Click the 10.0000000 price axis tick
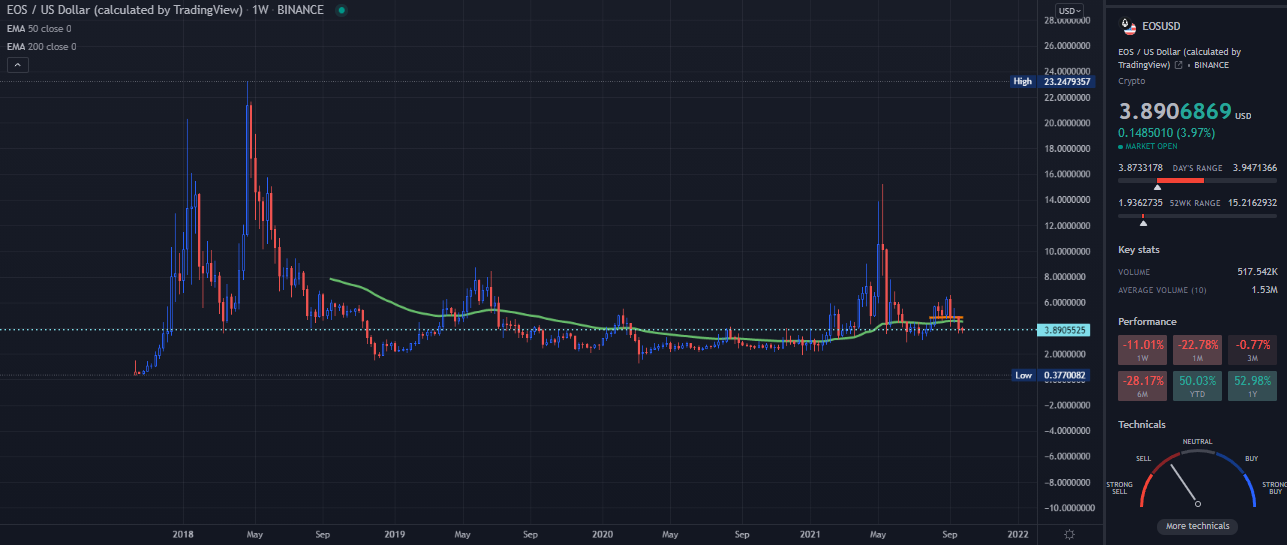Screen dimensions: 1287x545 (x=1065, y=252)
